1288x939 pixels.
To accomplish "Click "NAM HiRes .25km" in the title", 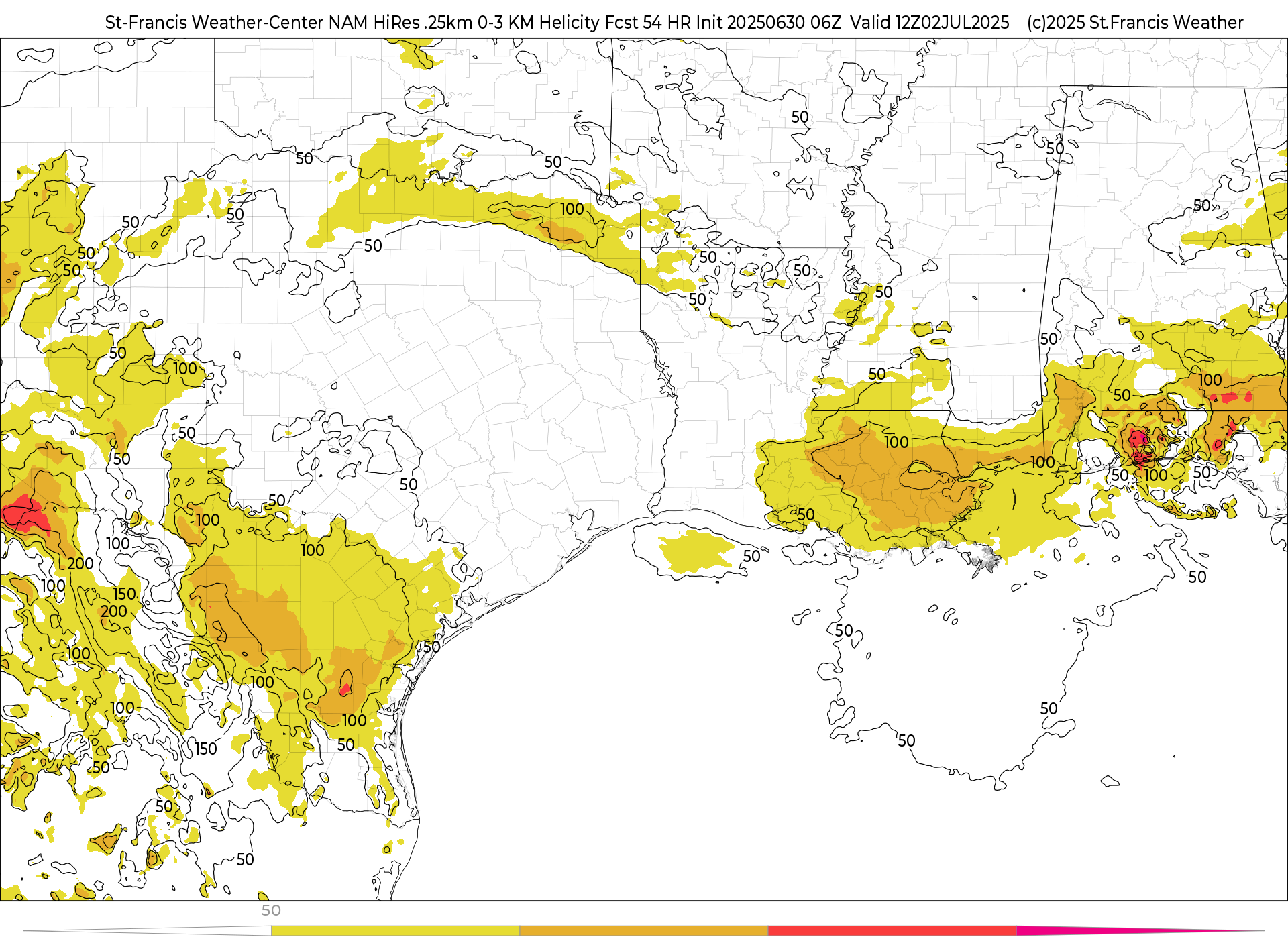I will pos(400,23).
